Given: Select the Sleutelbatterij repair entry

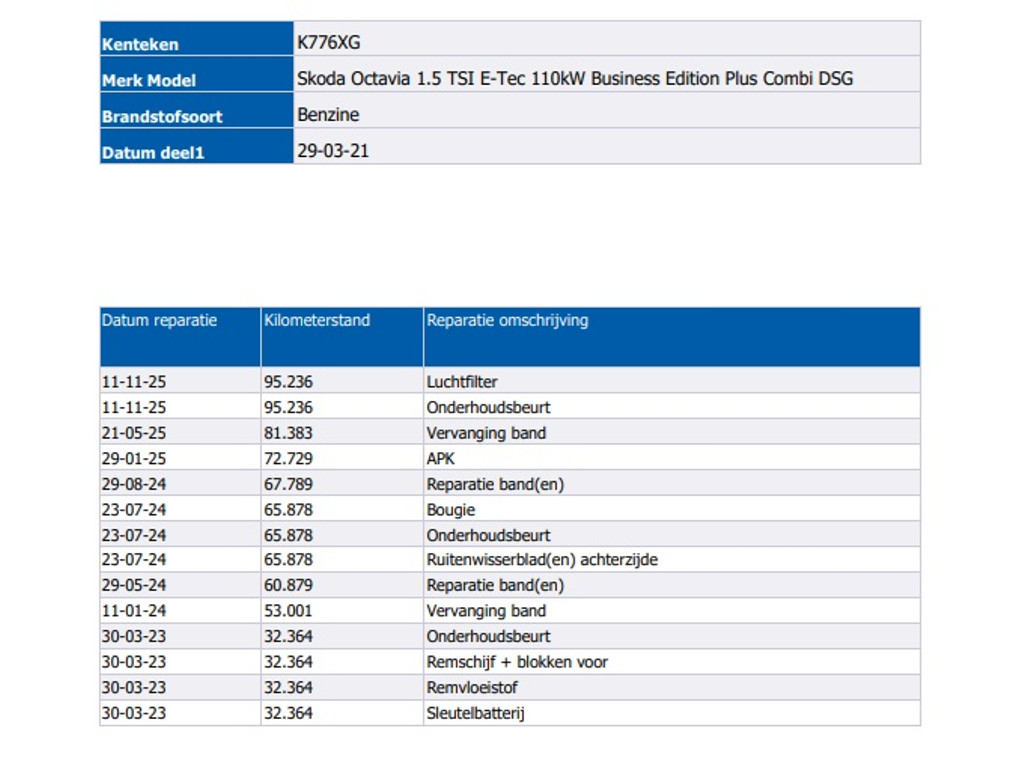Looking at the screenshot, I should click(x=475, y=713).
